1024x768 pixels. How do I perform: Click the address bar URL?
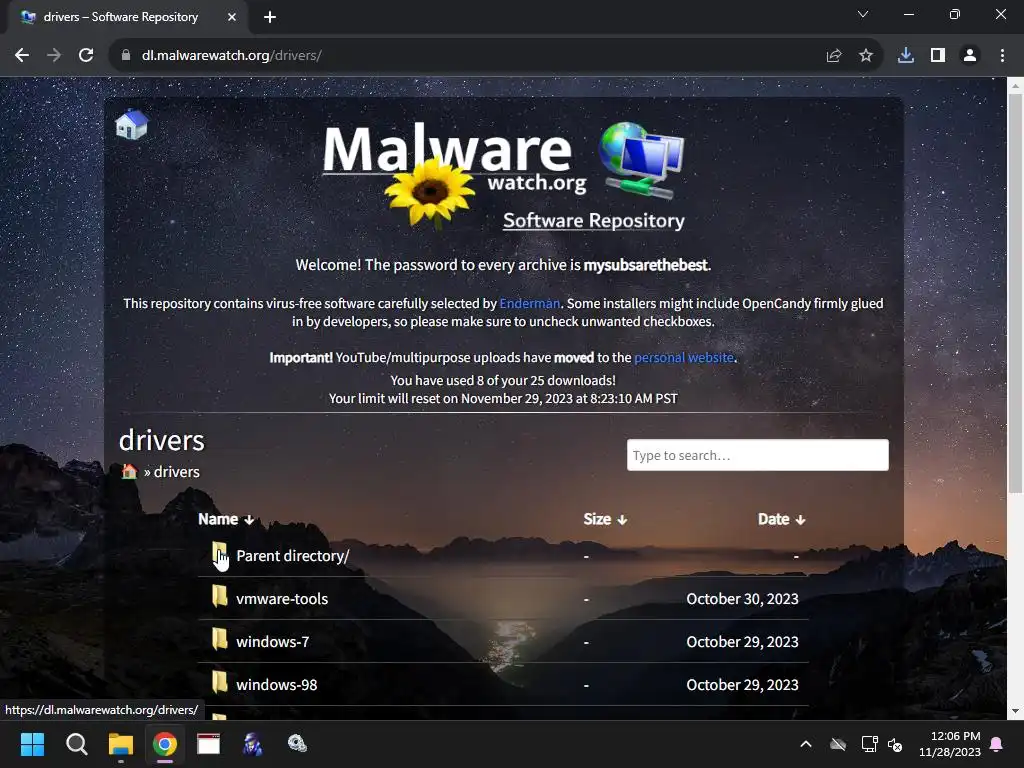[231, 56]
